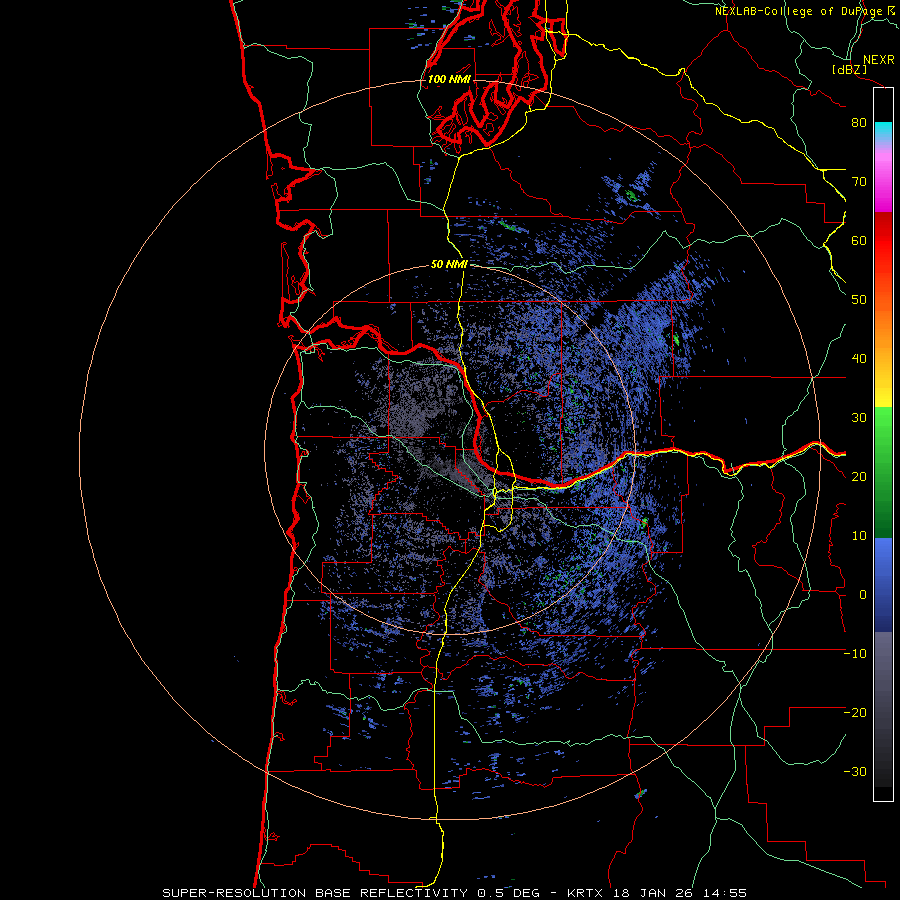900x900 pixels.
Task: Click the 14:55 timestamp
Action: point(723,893)
